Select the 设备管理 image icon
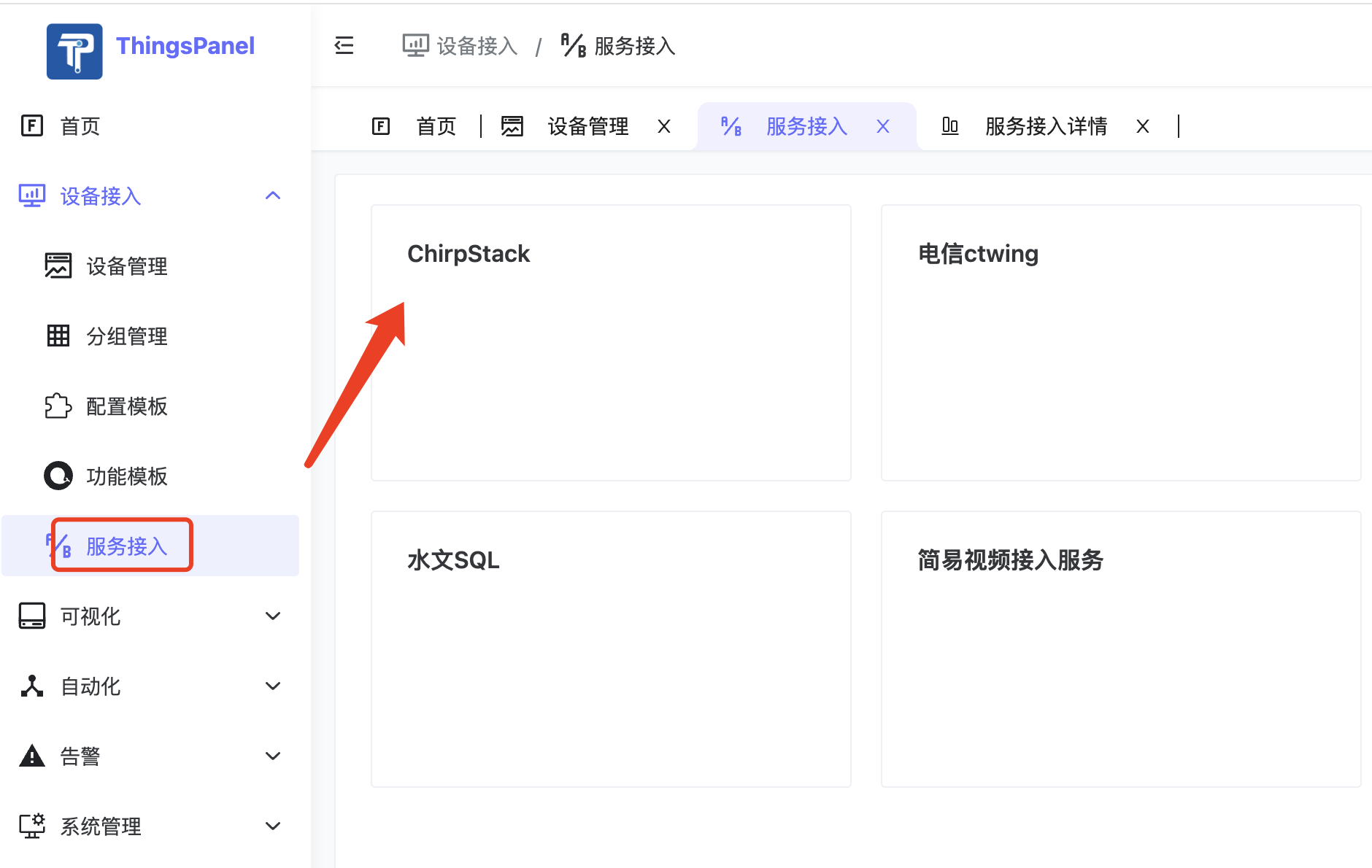 [x=58, y=266]
